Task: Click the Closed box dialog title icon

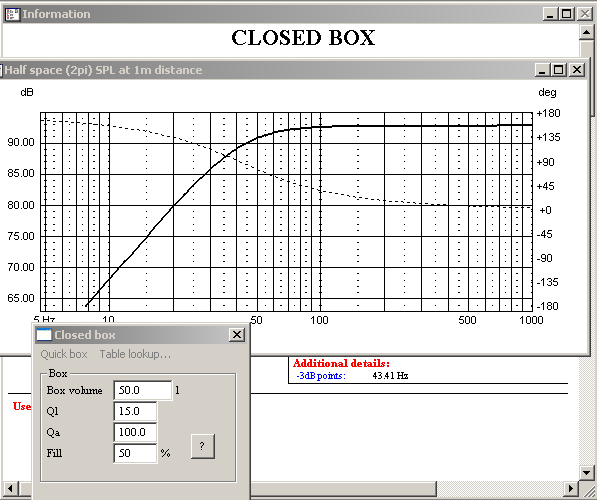Action: coord(43,335)
